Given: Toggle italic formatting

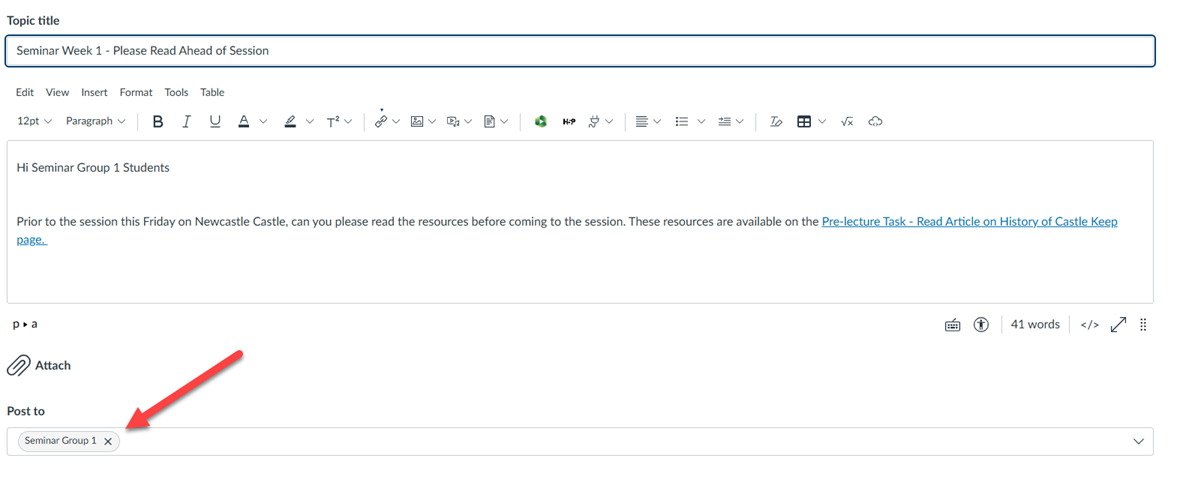Looking at the screenshot, I should coord(186,121).
